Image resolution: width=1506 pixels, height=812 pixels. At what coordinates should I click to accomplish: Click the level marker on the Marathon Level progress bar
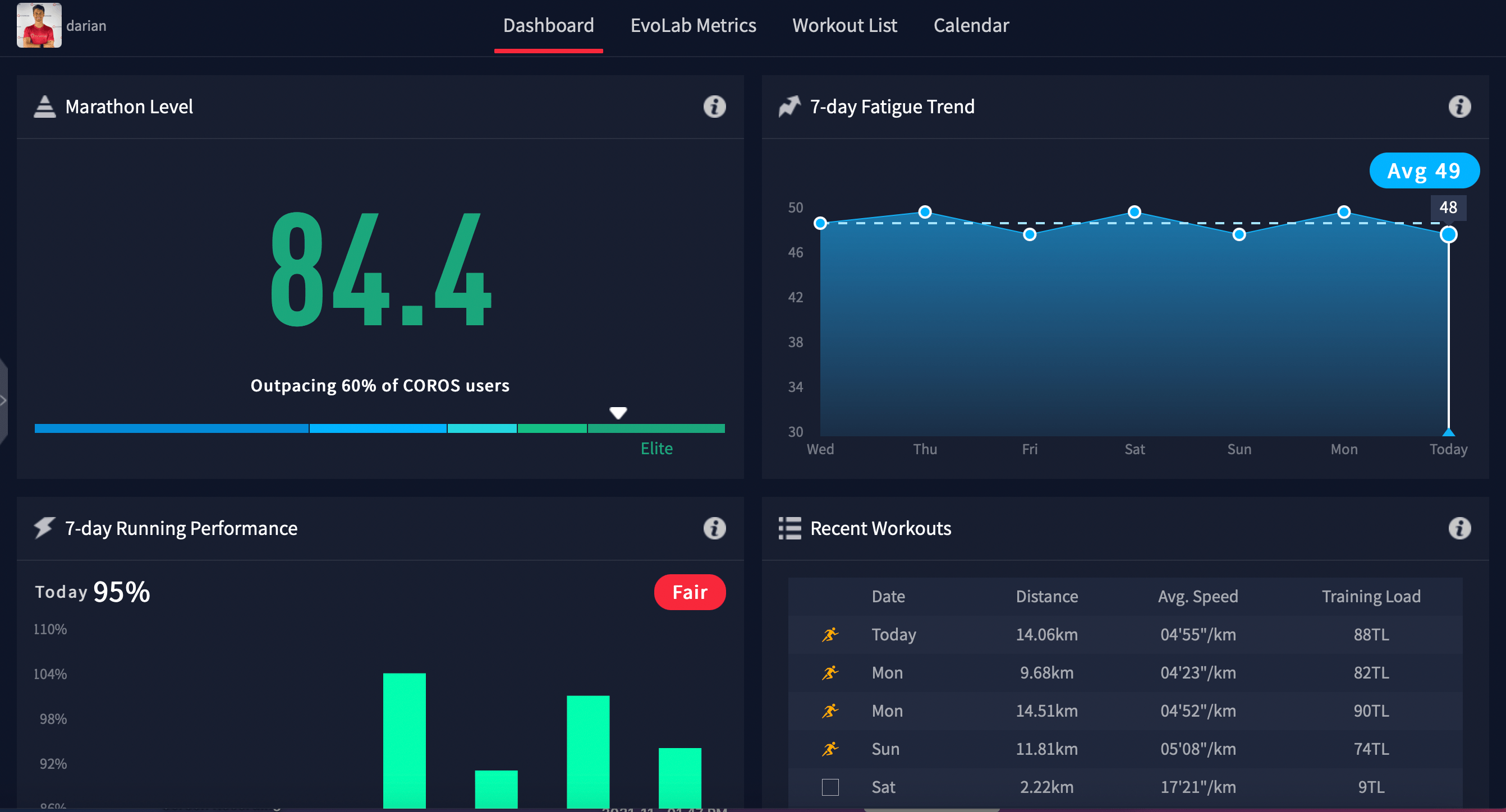618,412
